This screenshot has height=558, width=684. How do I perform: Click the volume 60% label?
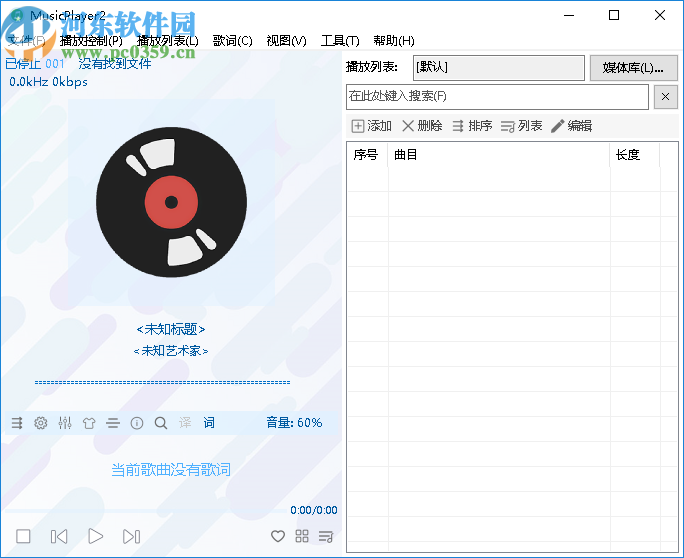[x=294, y=422]
